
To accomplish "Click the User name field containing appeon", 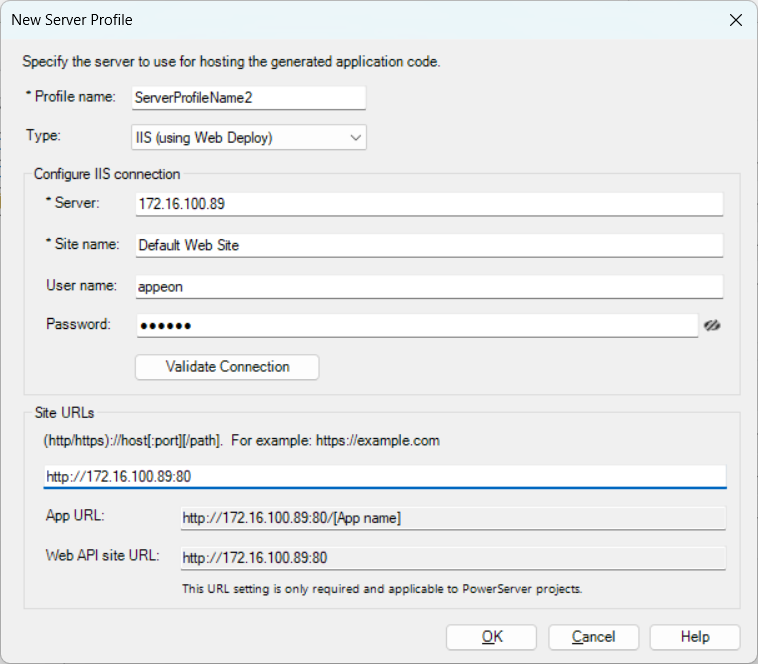I will pyautogui.click(x=428, y=286).
